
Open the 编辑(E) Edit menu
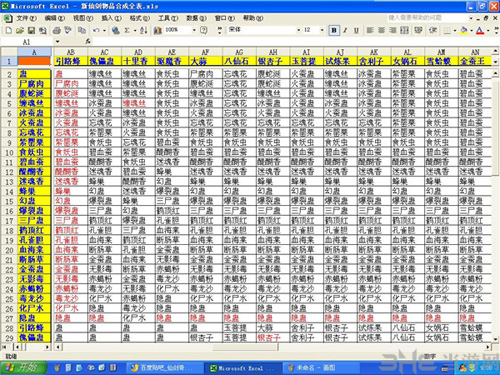[x=55, y=18]
